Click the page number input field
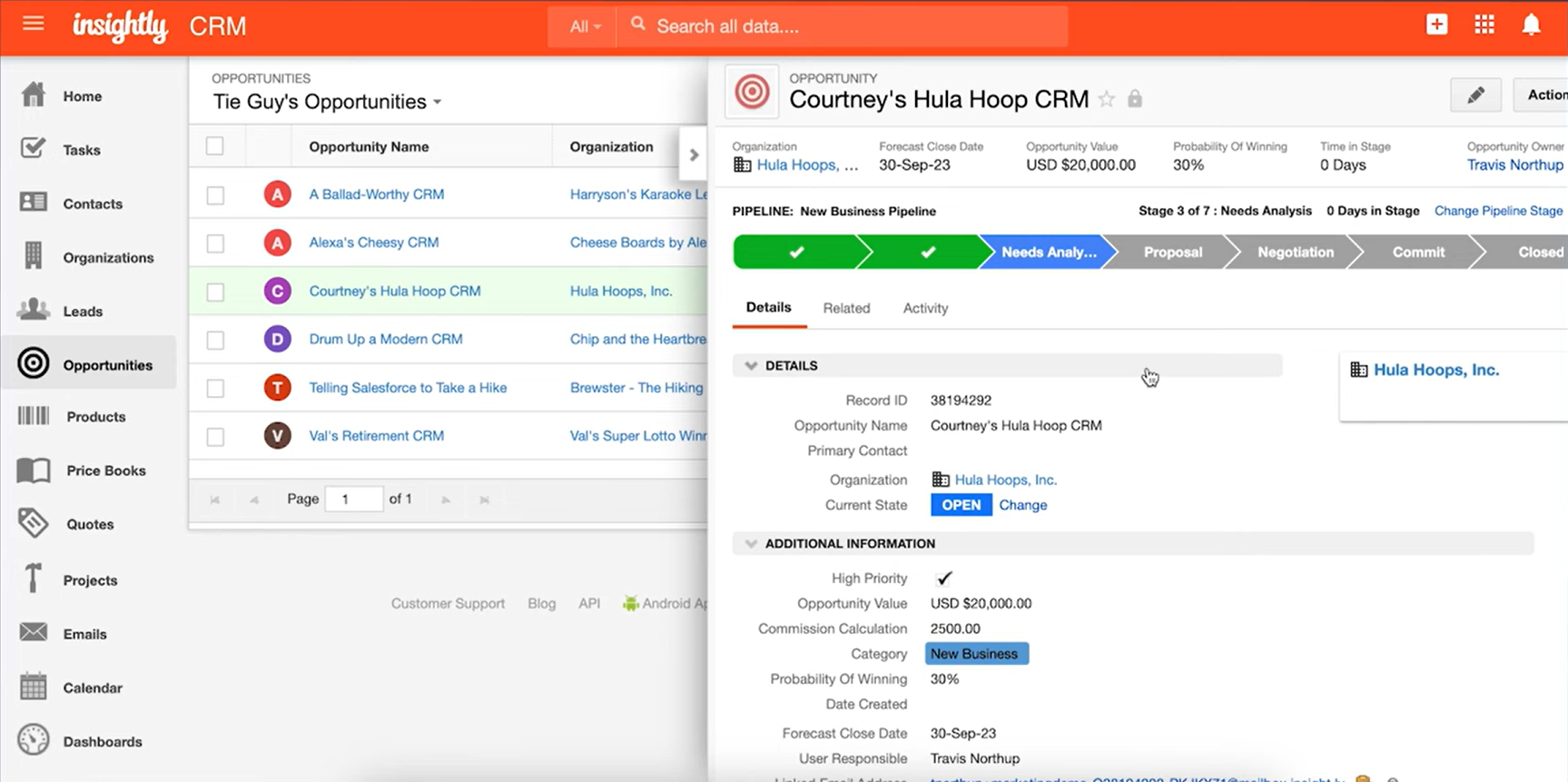The image size is (1568, 782). click(353, 499)
